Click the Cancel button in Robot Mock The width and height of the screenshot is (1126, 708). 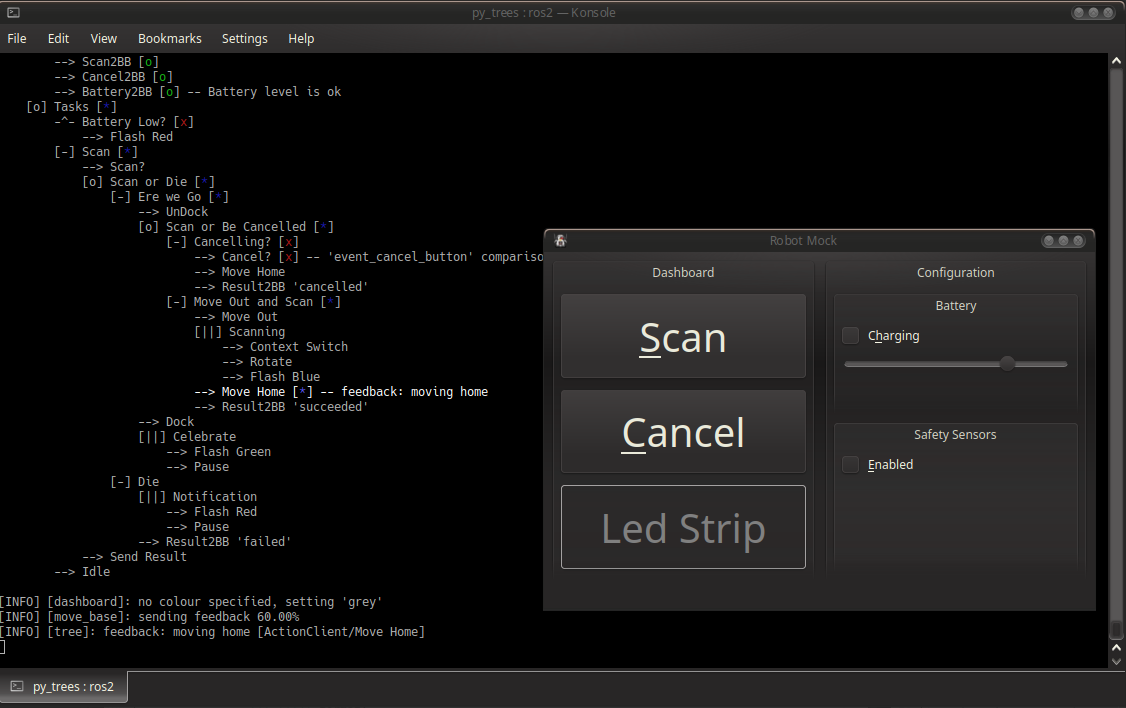(683, 432)
